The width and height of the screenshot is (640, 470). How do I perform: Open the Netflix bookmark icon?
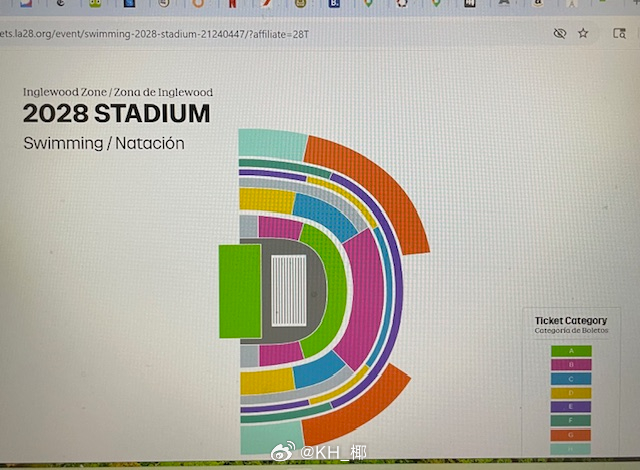tap(232, 4)
